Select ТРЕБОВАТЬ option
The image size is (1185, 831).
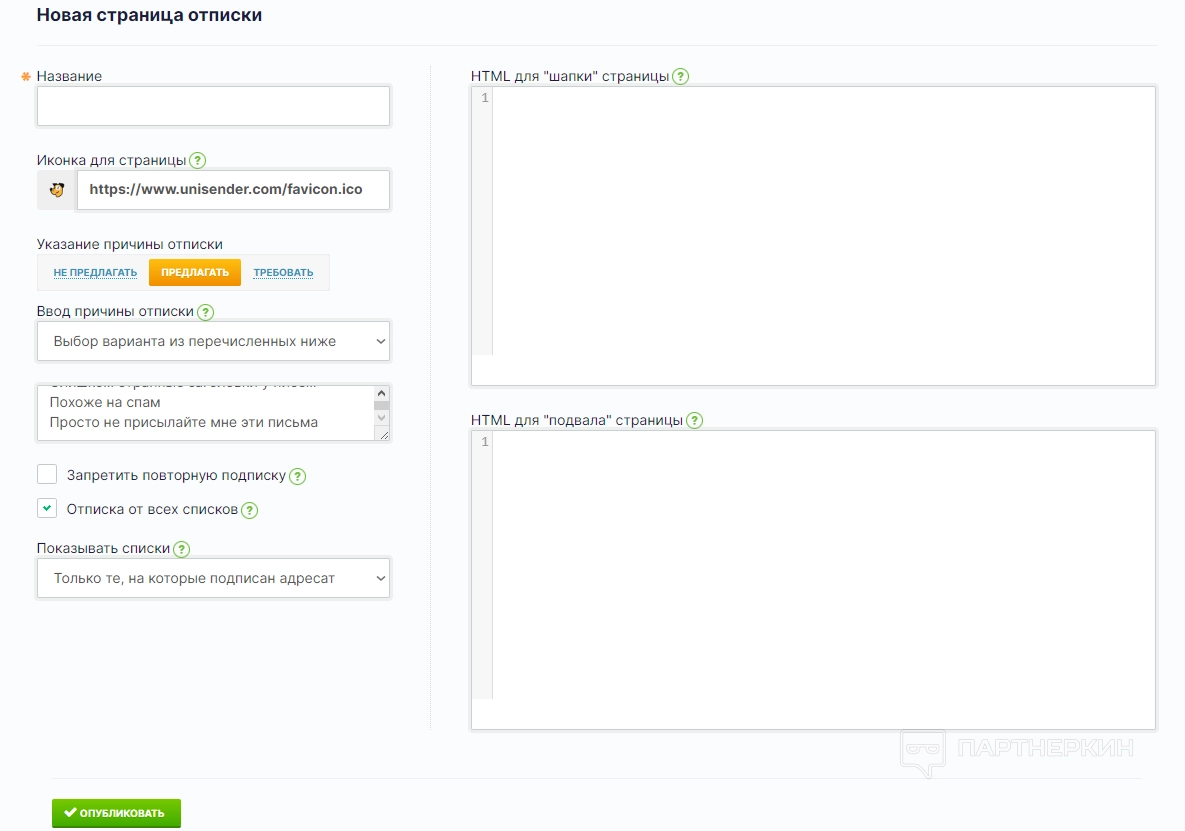[x=283, y=273]
